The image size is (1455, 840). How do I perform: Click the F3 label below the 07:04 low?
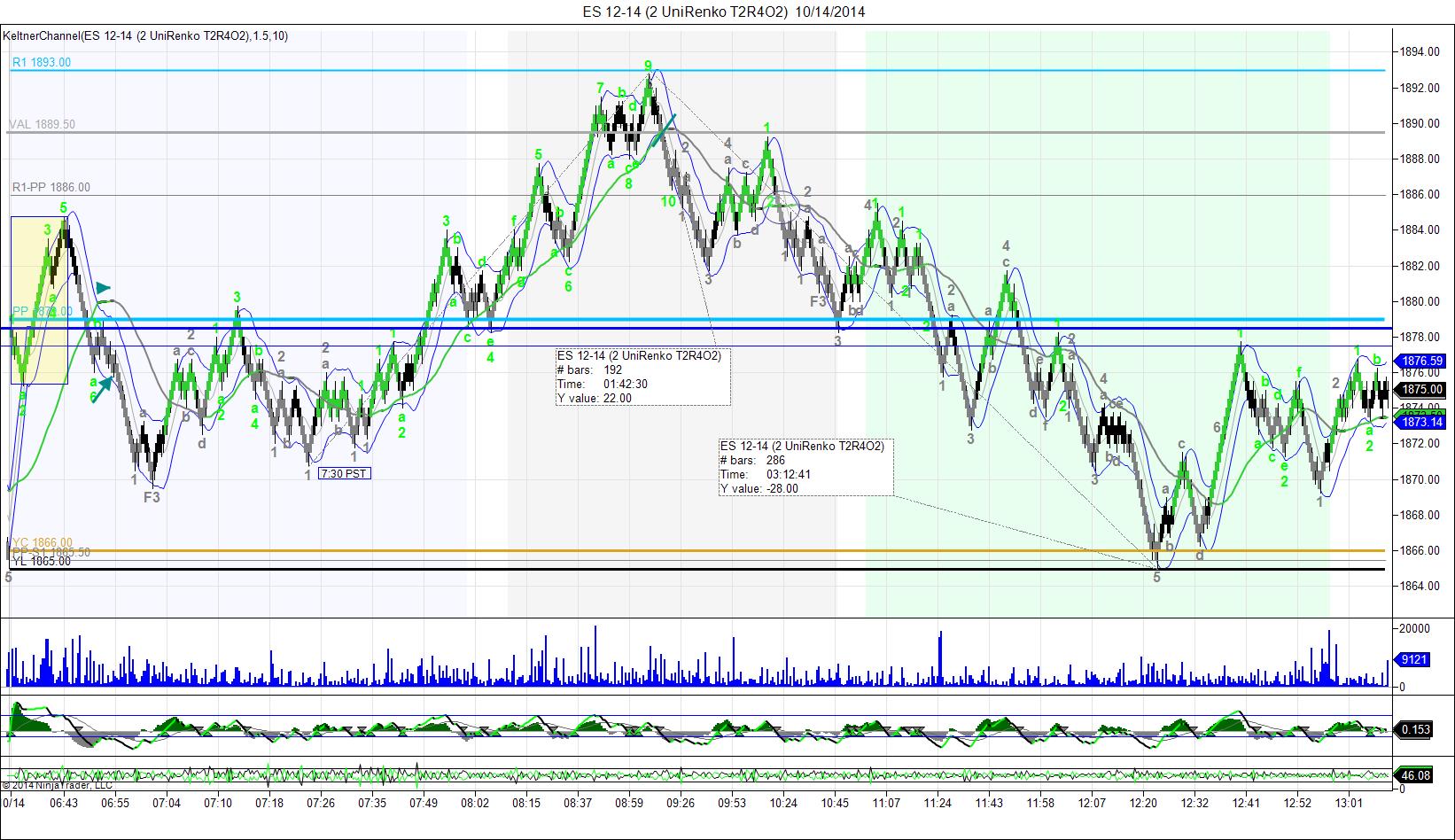152,498
